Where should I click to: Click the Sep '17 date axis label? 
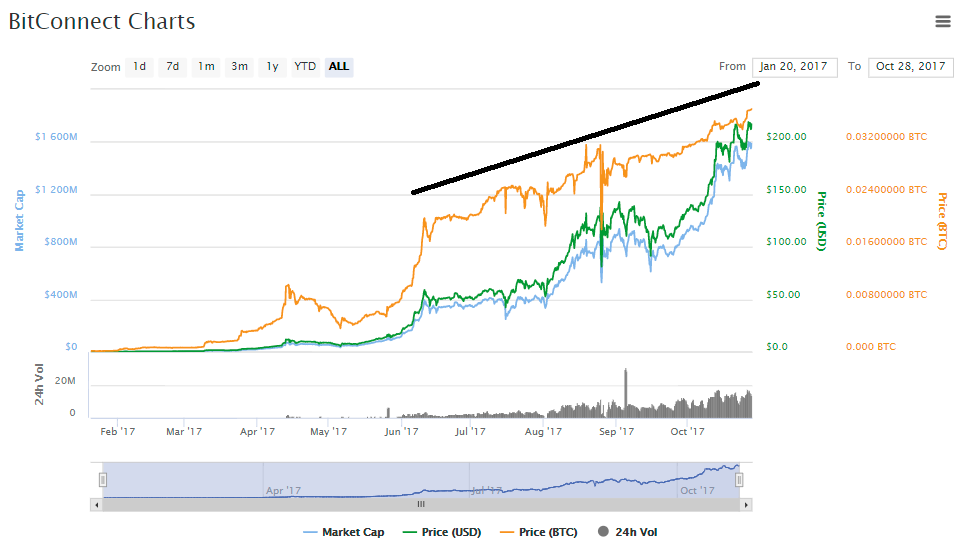[616, 431]
